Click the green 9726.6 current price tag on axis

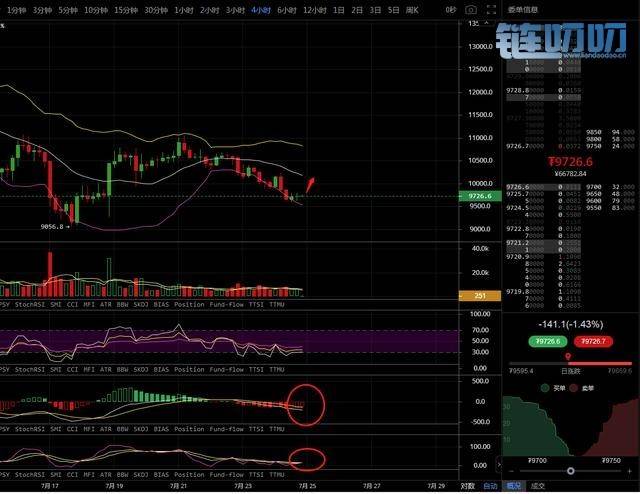480,196
